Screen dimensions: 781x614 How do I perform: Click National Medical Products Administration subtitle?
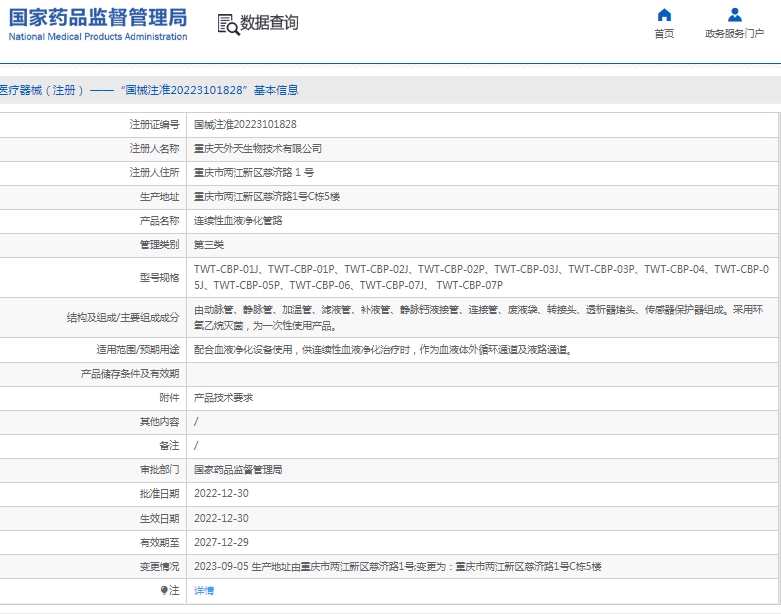tap(98, 36)
